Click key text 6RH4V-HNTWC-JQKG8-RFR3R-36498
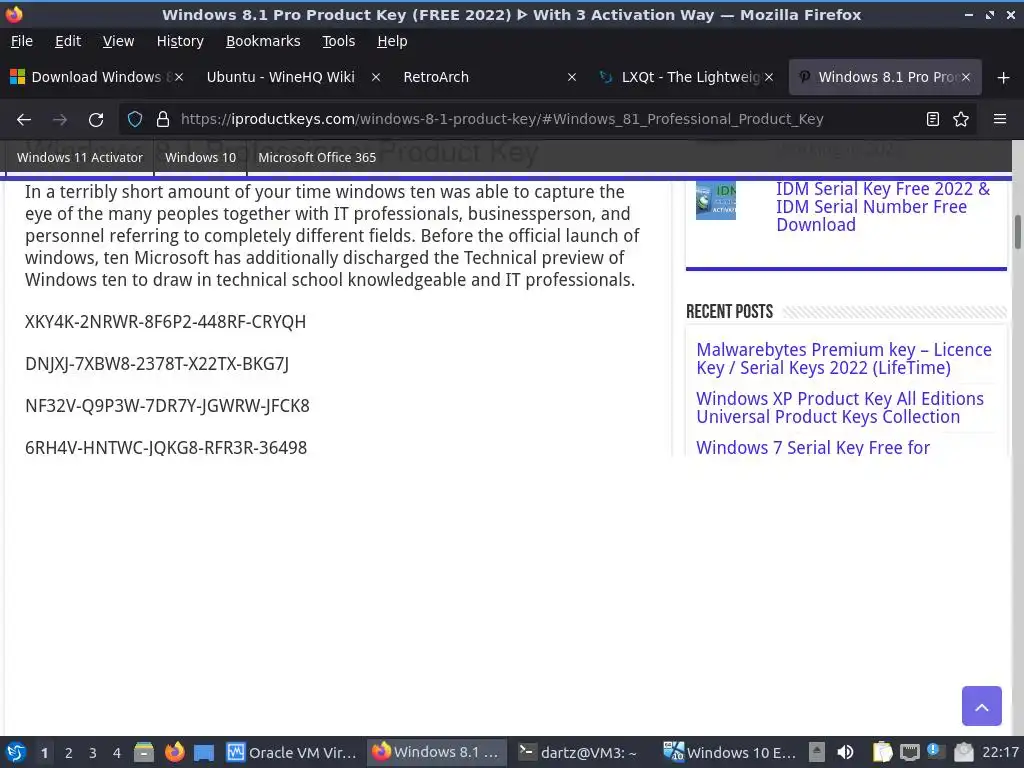 166,448
